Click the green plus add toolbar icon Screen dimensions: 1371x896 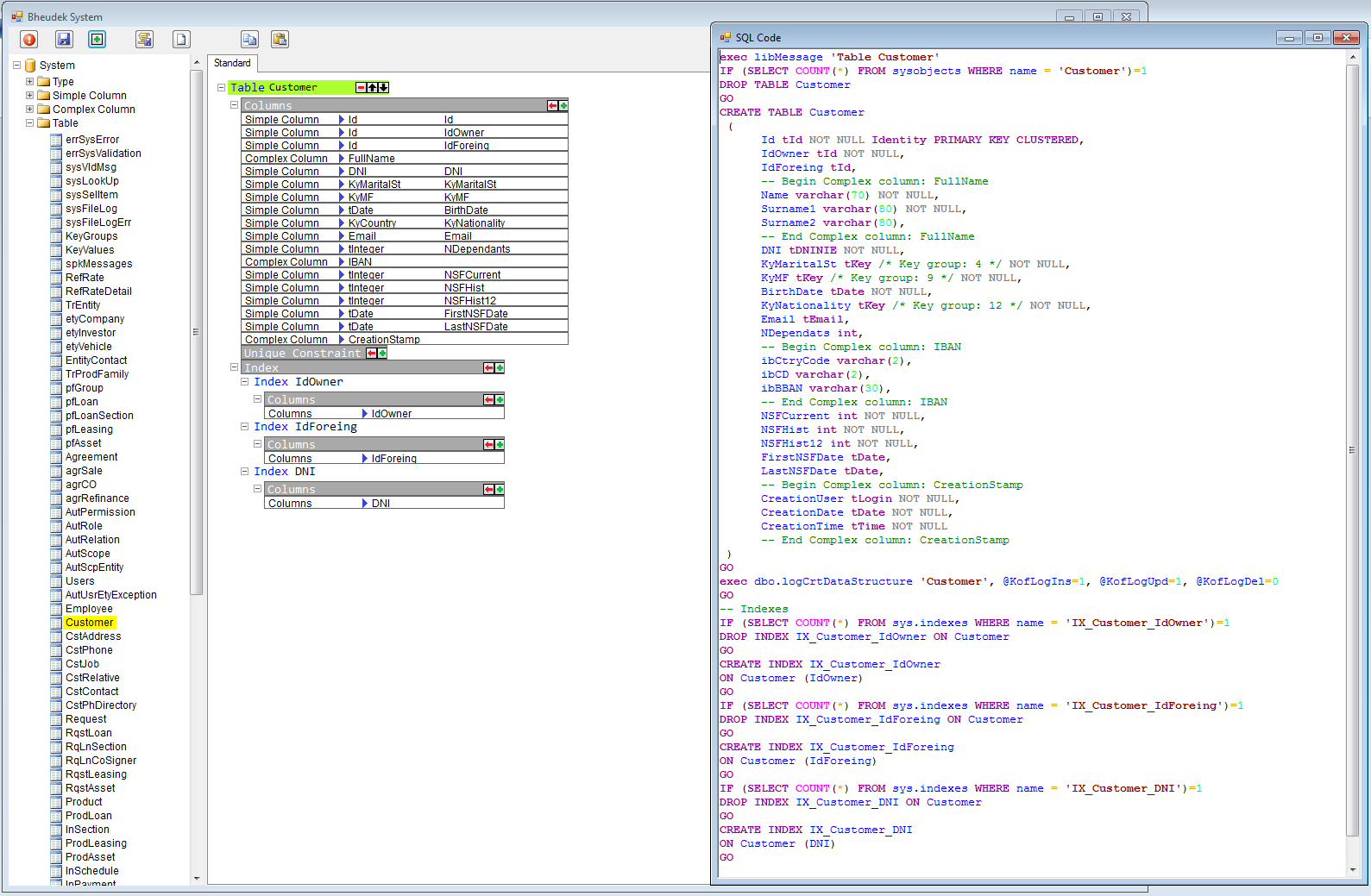[x=97, y=39]
